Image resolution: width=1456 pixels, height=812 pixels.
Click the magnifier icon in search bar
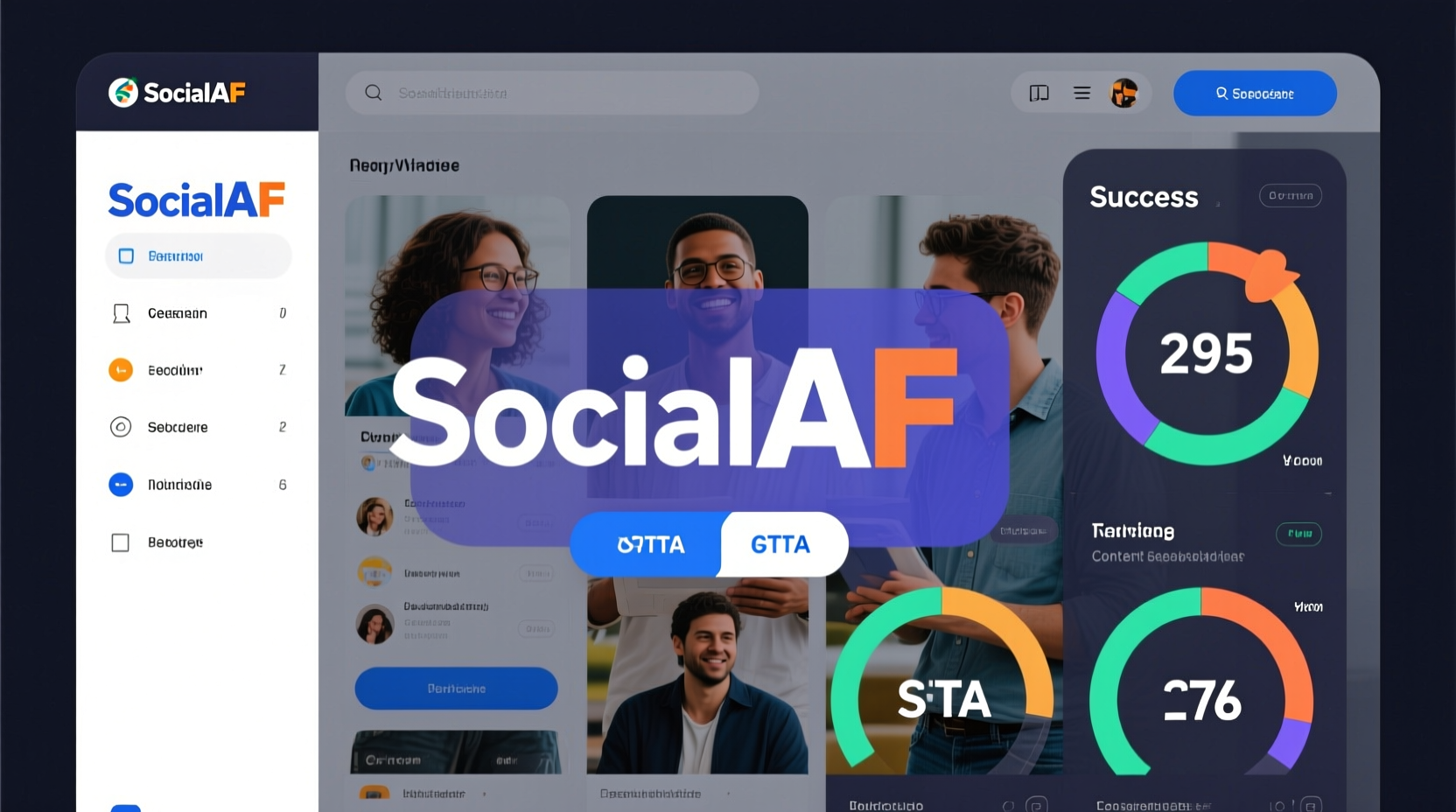coord(374,93)
